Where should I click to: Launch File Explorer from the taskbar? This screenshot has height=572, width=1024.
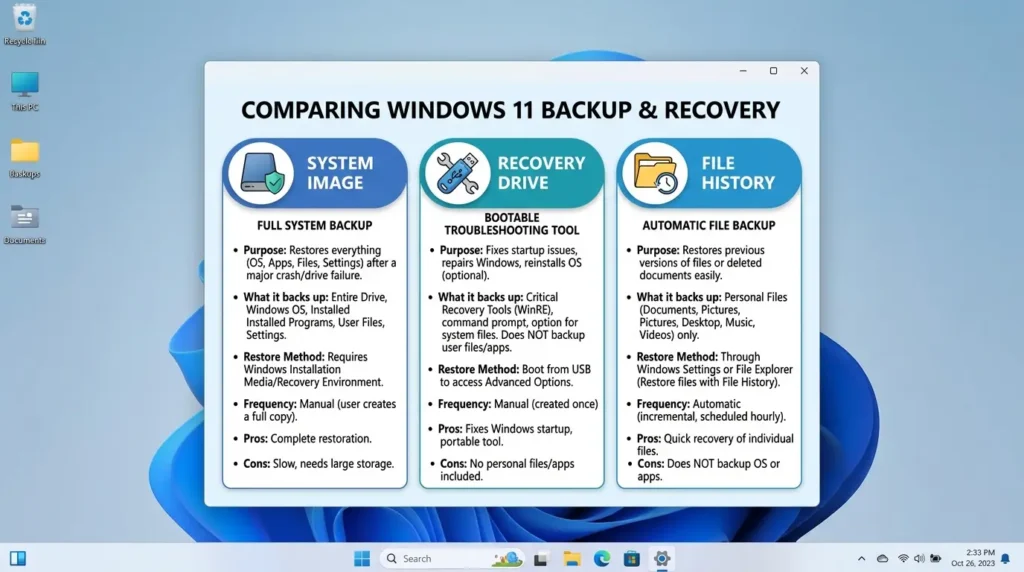pyautogui.click(x=571, y=559)
